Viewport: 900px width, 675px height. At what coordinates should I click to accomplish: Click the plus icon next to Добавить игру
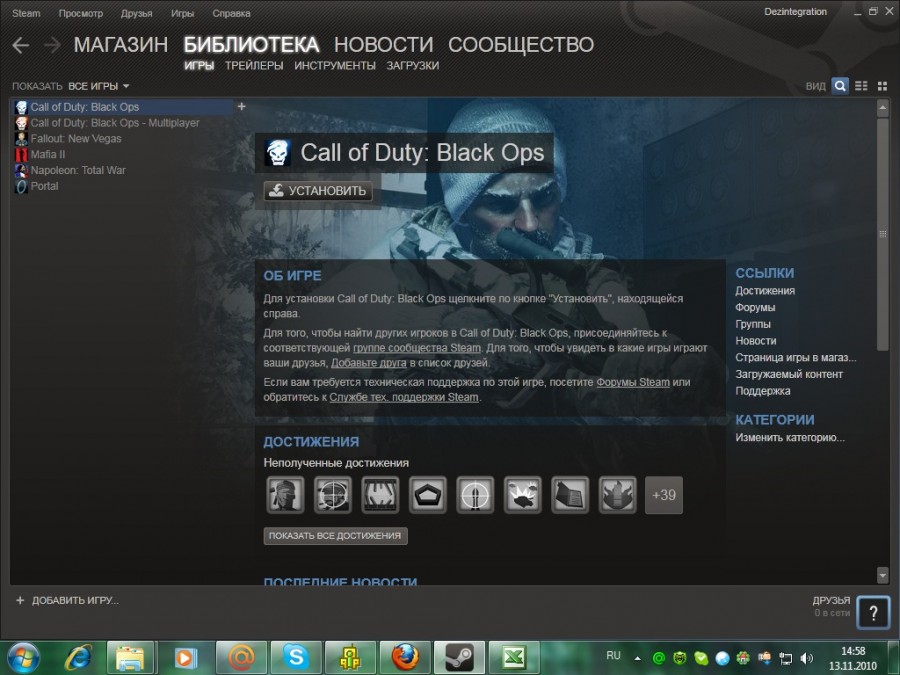pos(20,600)
